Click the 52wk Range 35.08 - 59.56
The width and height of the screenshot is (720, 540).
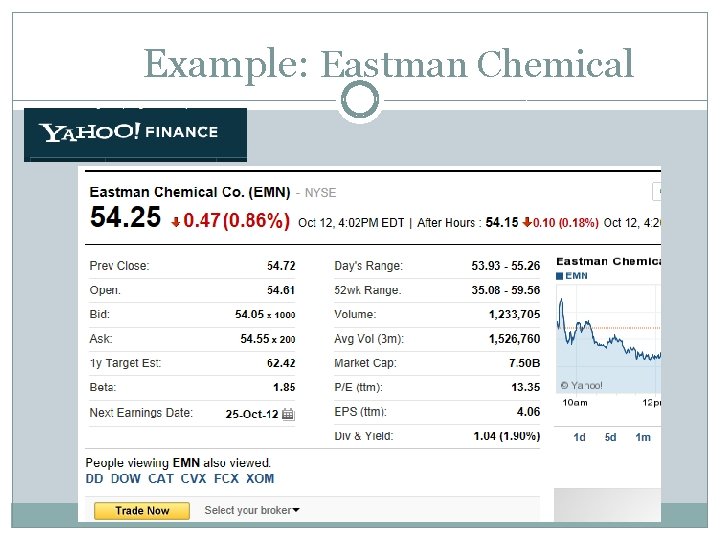pyautogui.click(x=506, y=290)
